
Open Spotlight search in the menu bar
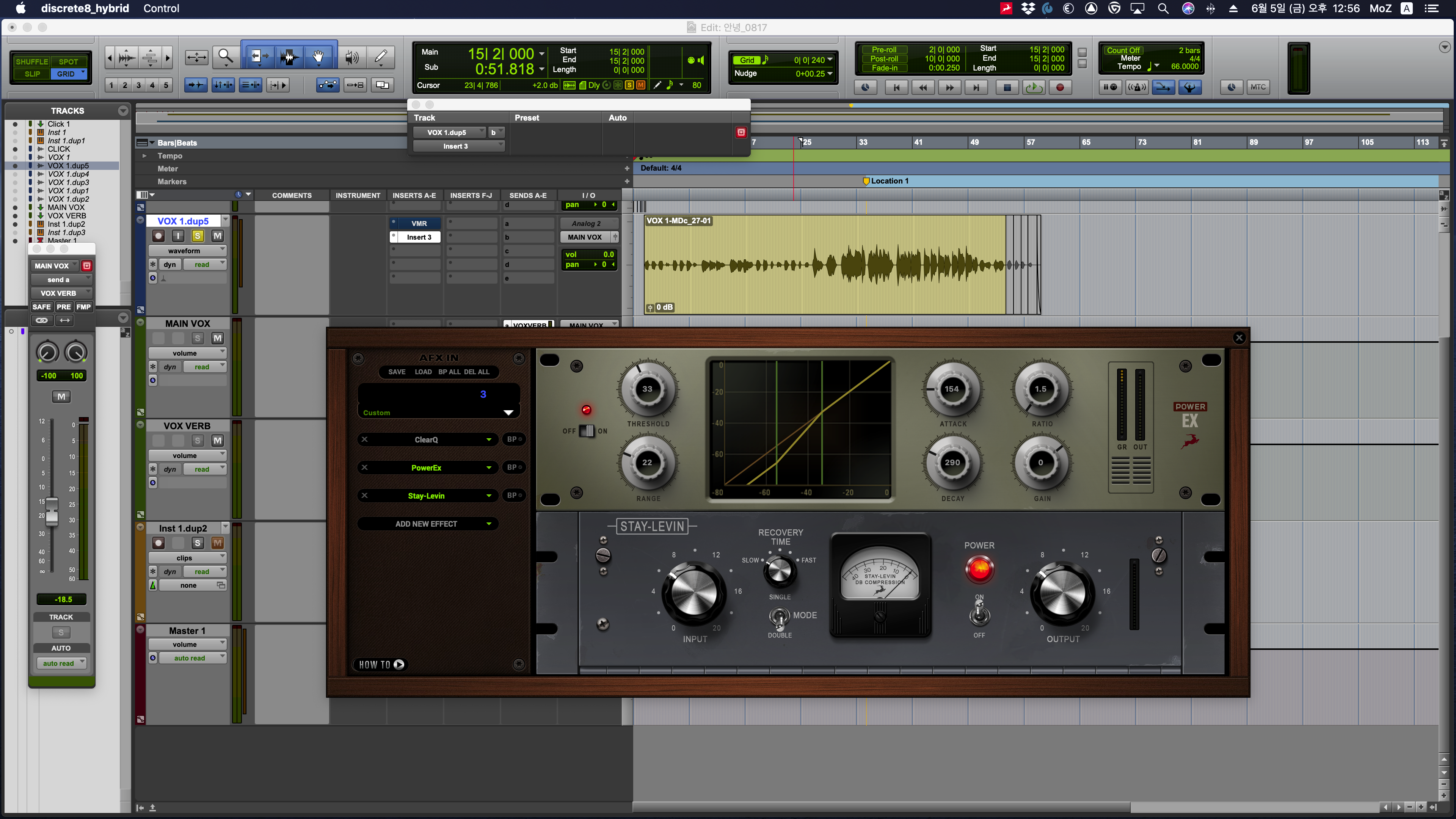pos(1163,8)
